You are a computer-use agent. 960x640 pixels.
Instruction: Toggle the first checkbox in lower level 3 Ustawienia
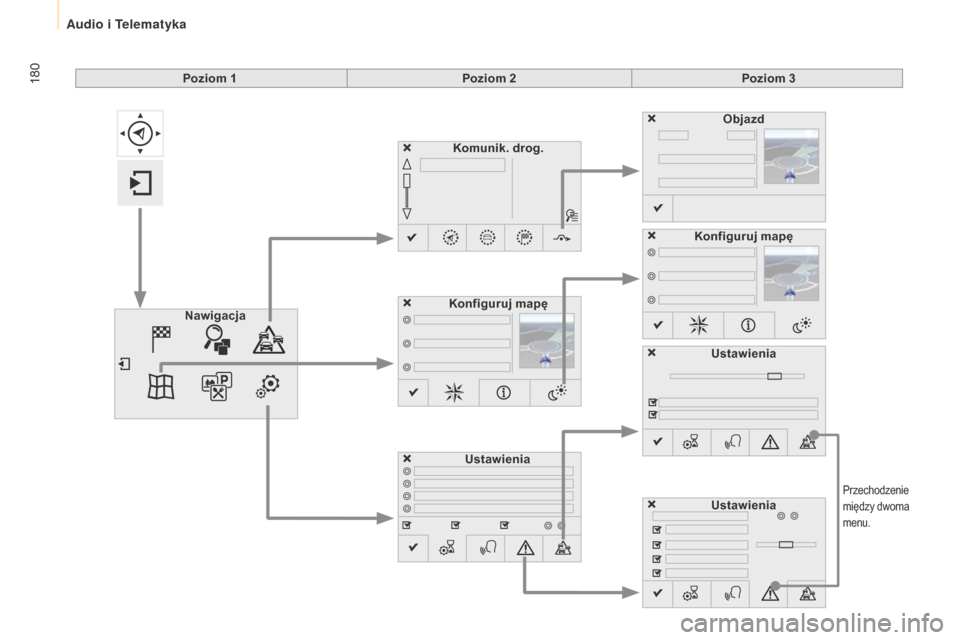[657, 529]
